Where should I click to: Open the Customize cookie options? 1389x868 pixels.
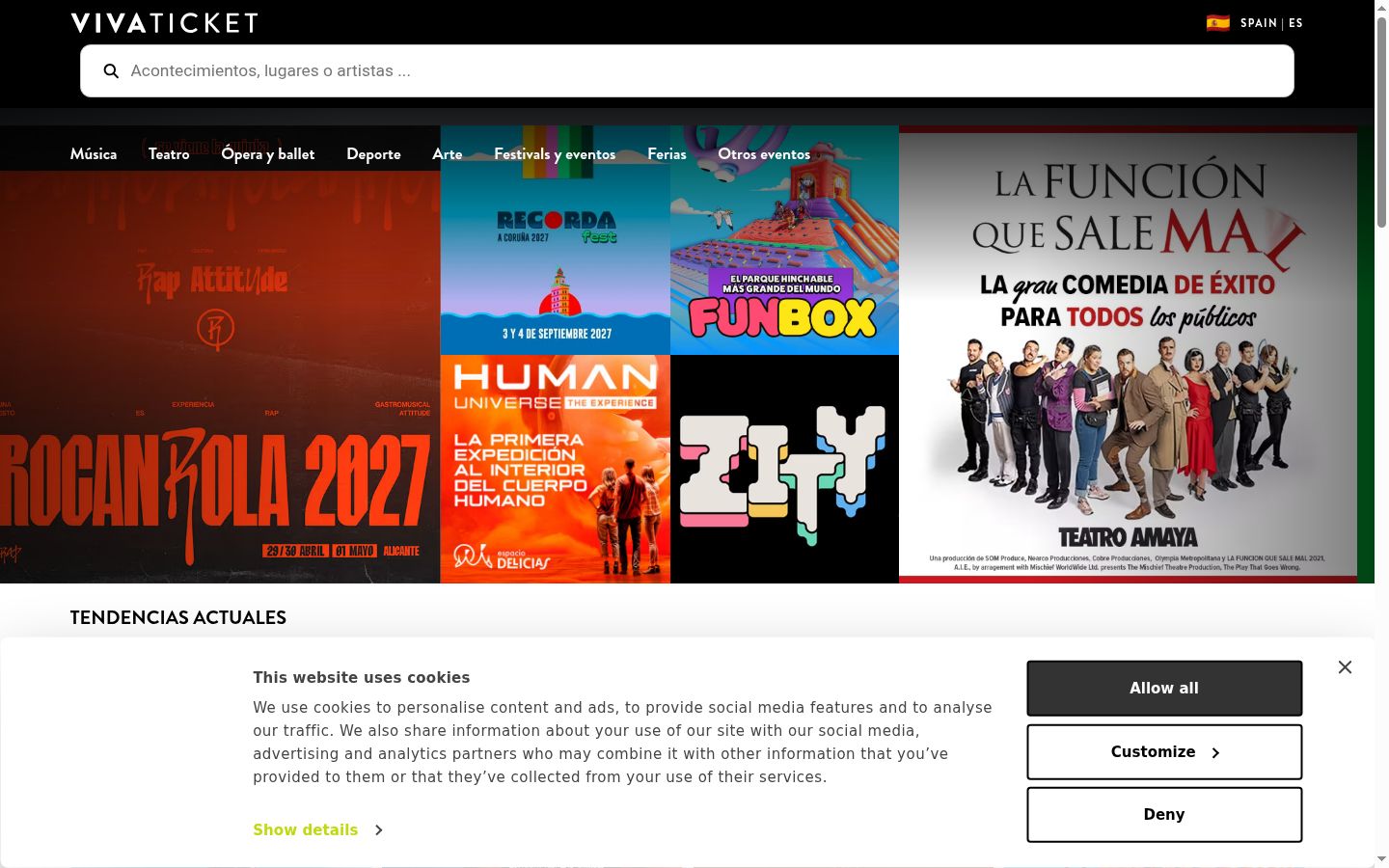1164,752
